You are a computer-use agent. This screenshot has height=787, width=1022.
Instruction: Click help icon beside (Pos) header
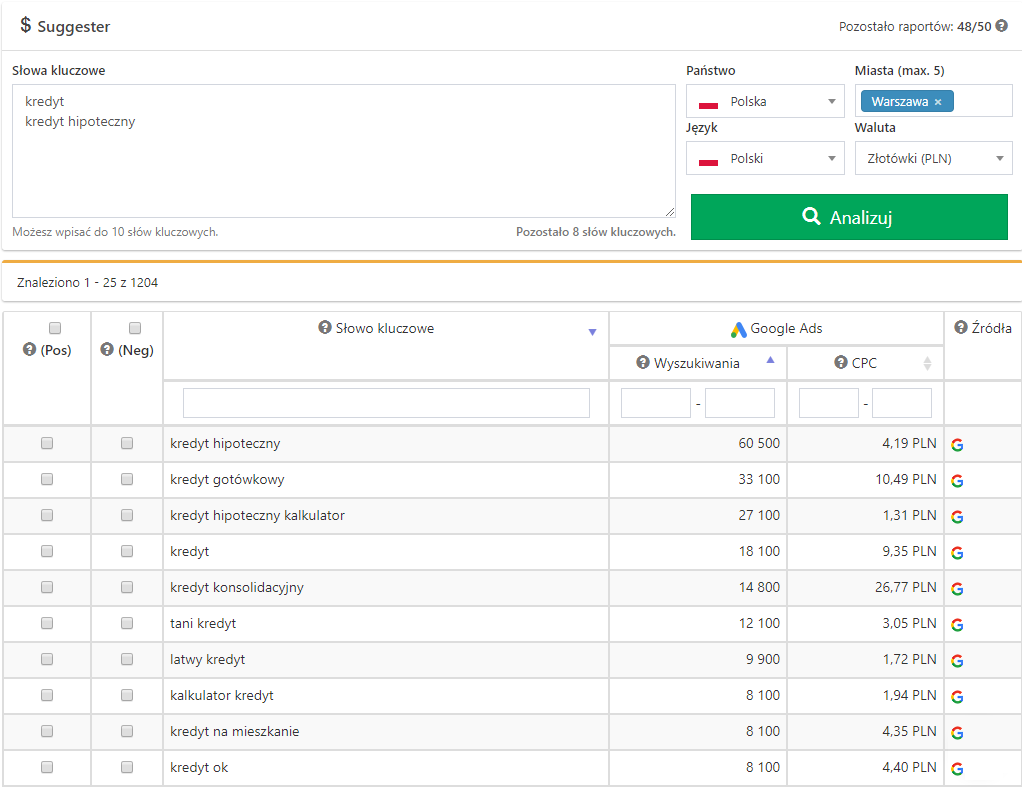pyautogui.click(x=29, y=350)
